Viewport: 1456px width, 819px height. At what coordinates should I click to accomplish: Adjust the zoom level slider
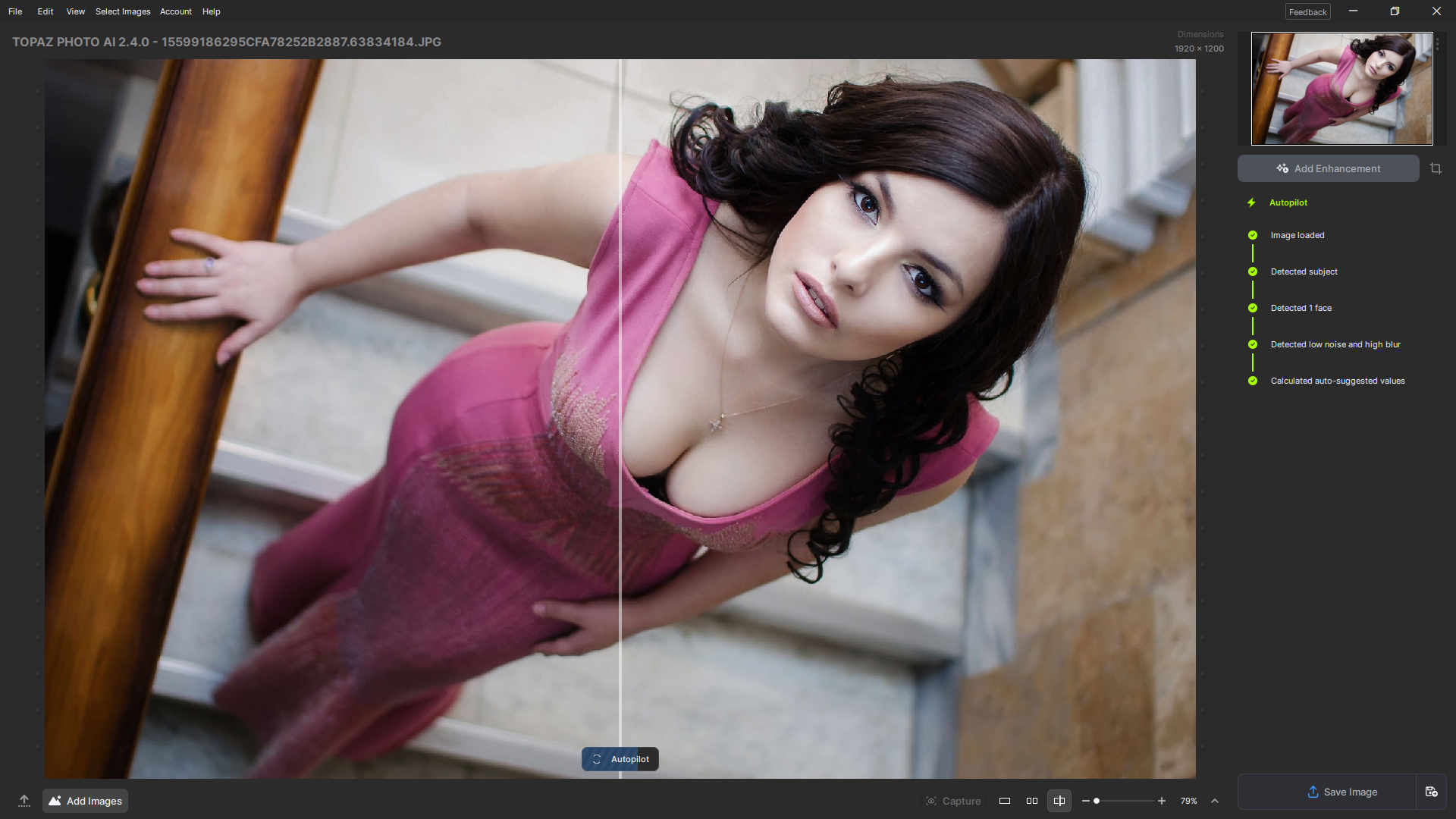pos(1125,801)
